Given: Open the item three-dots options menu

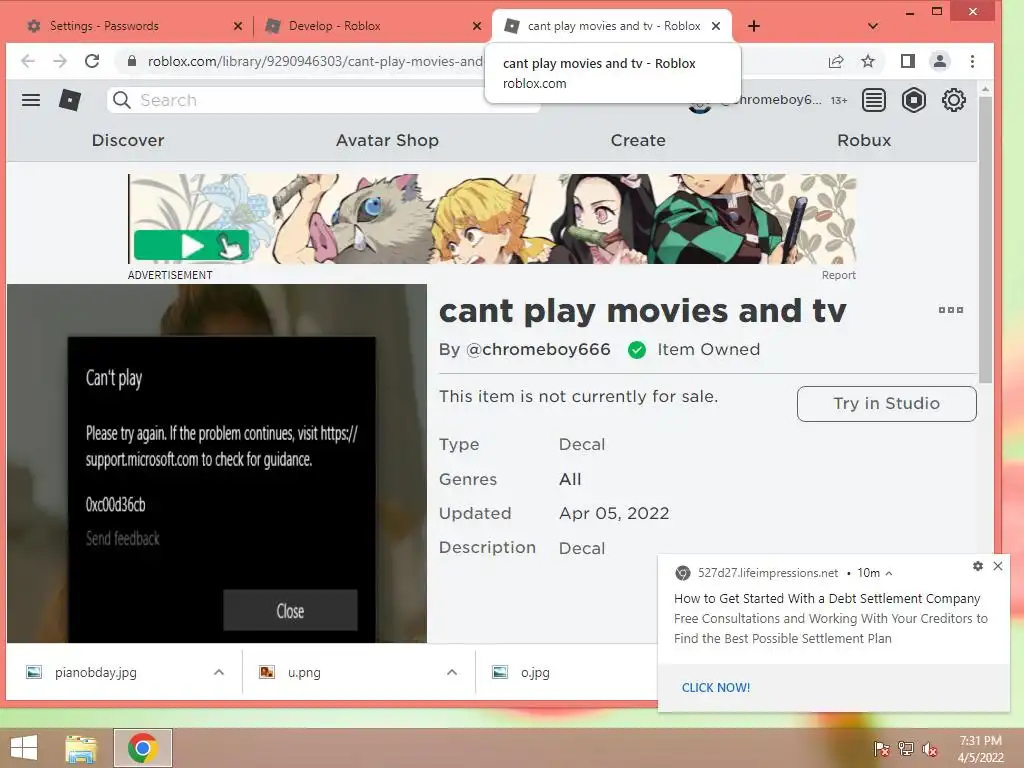Looking at the screenshot, I should pos(951,310).
